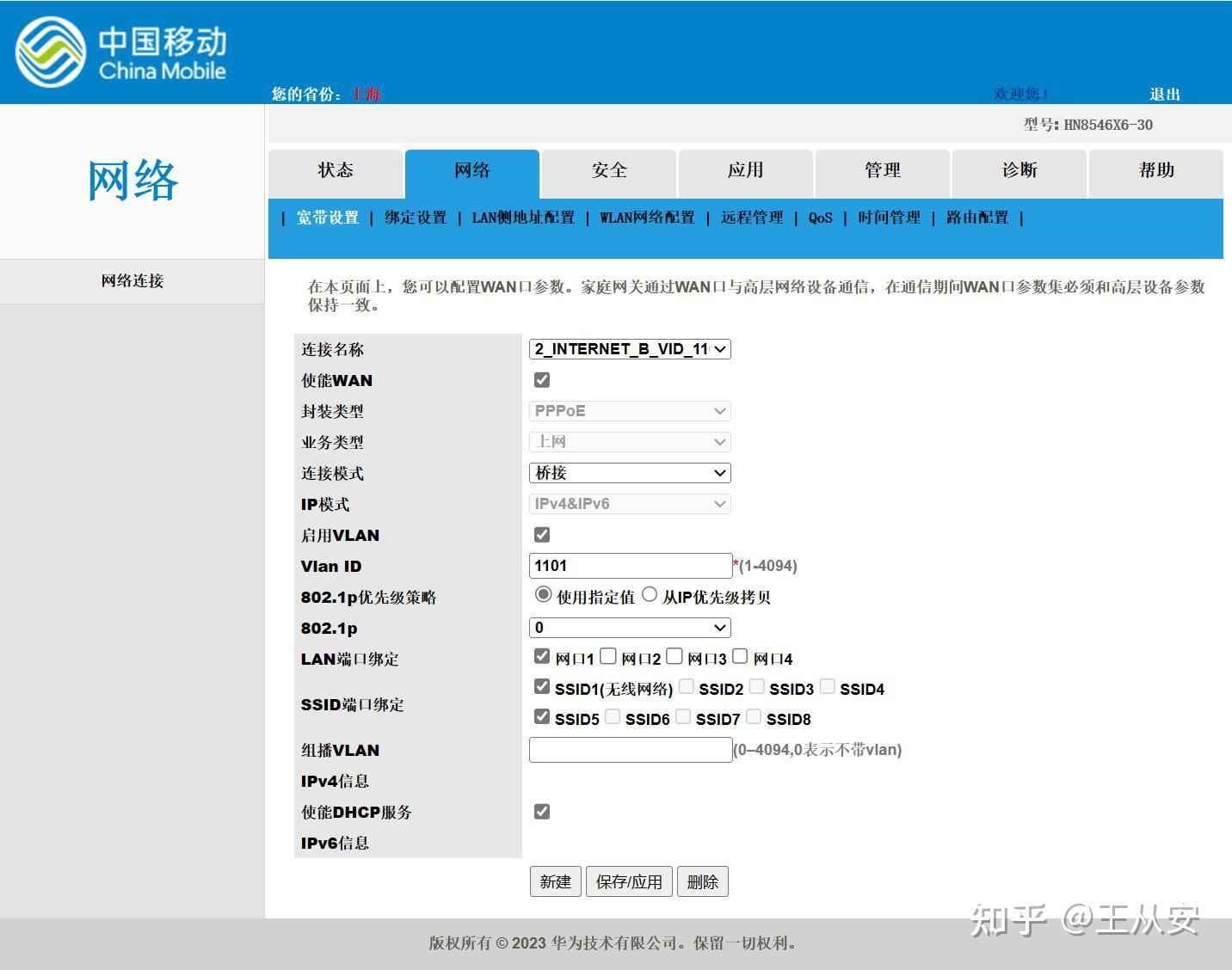The width and height of the screenshot is (1232, 970).
Task: Open the IP模式 IPv4&IPv6 dropdown
Action: [x=630, y=504]
